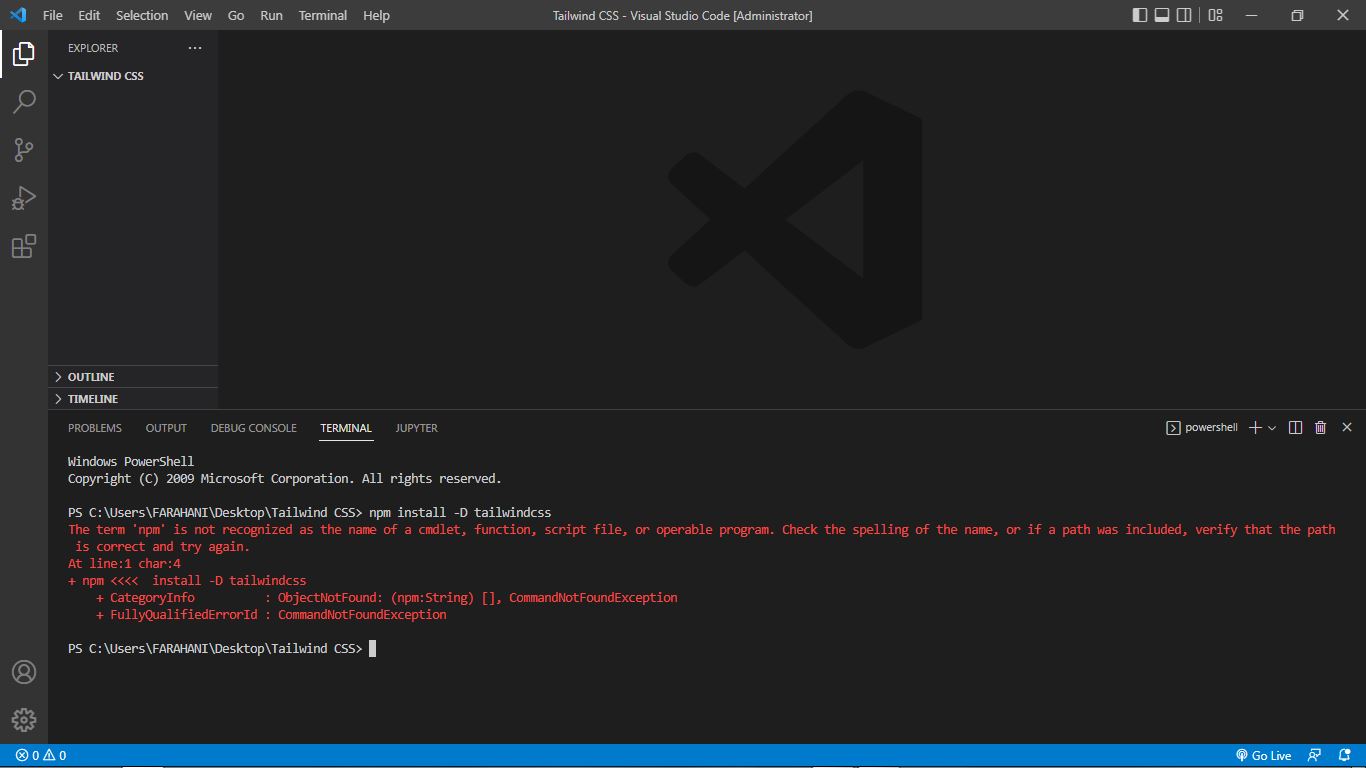Launch a new terminal with plus icon
The width and height of the screenshot is (1366, 768).
pyautogui.click(x=1255, y=428)
